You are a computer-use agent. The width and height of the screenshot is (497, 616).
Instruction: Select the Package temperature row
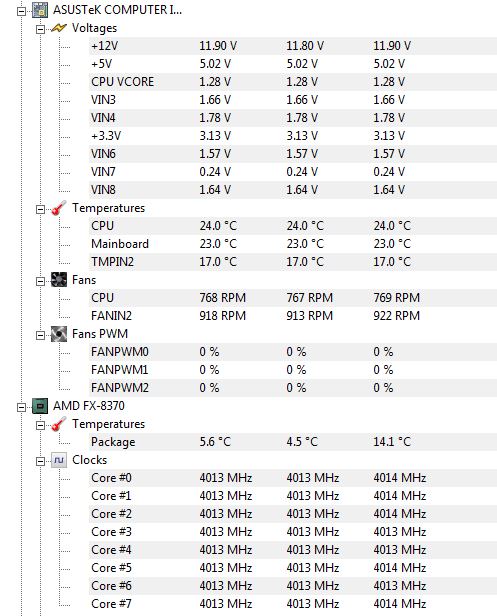pos(293,442)
